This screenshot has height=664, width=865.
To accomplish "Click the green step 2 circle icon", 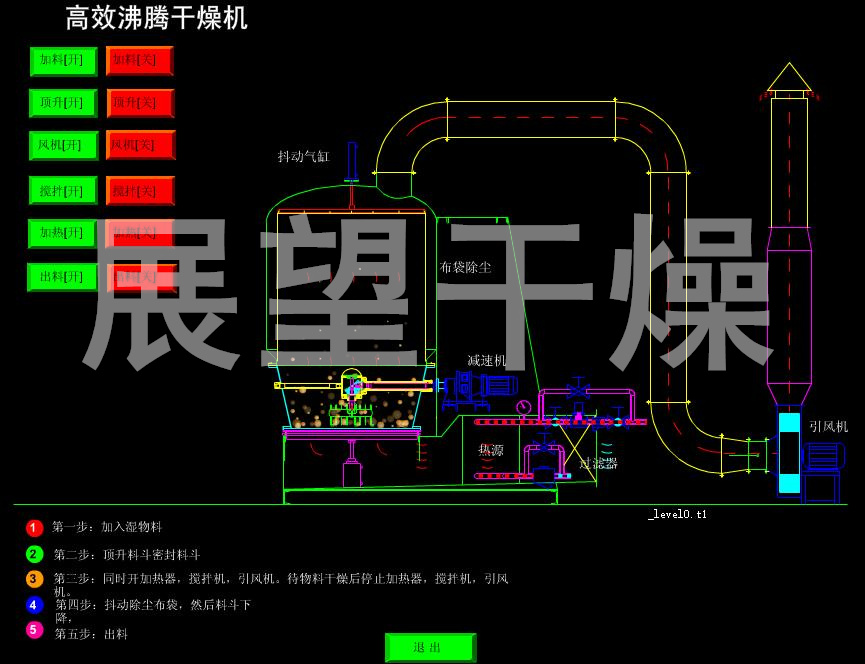I will click(x=35, y=554).
